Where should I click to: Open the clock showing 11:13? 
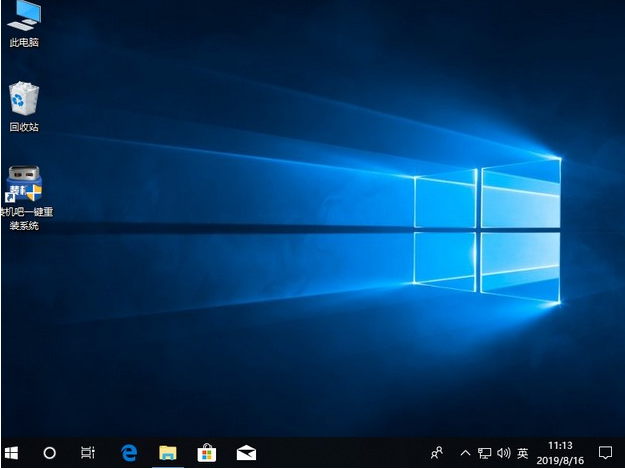[561, 445]
